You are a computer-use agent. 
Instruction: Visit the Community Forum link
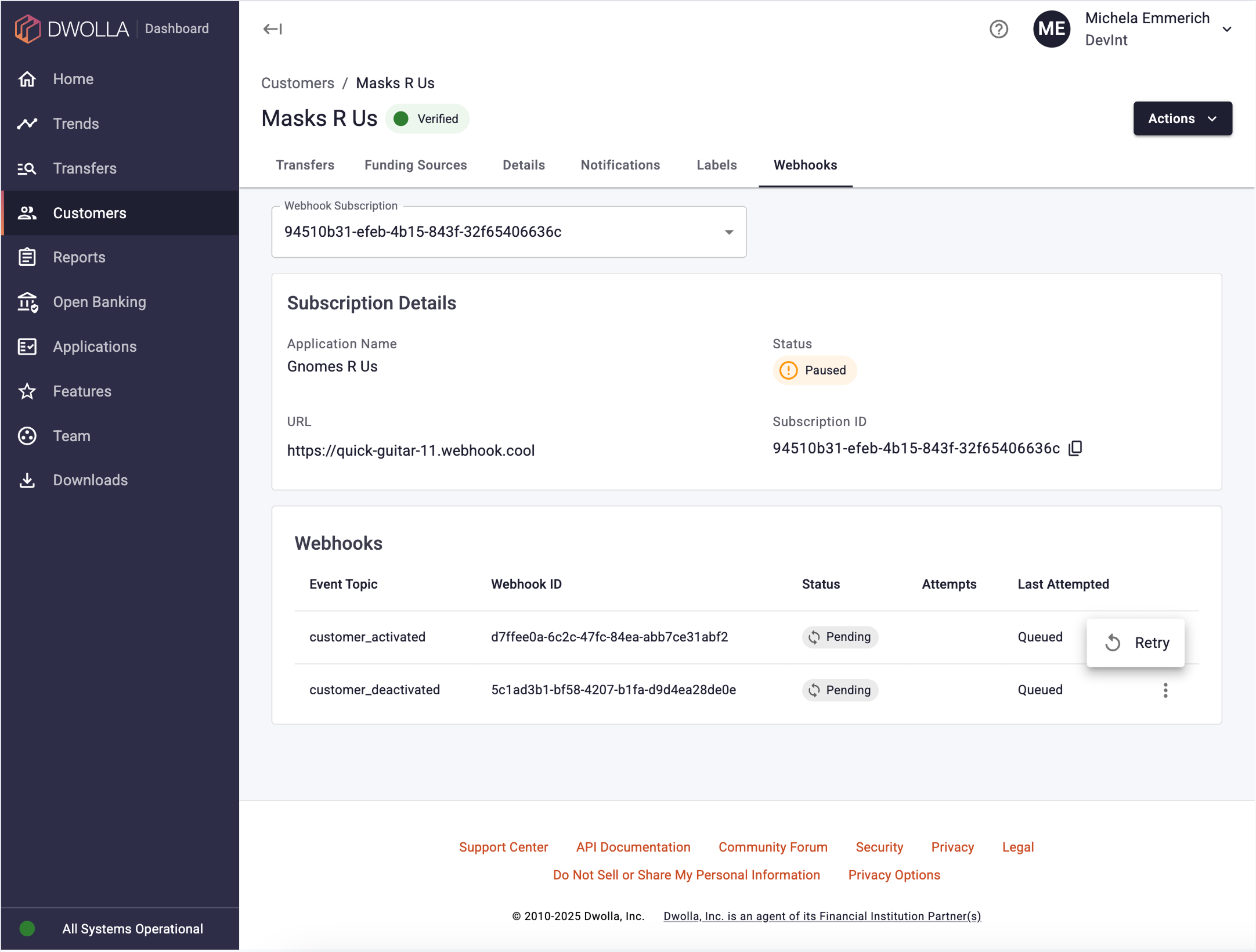[x=773, y=847]
